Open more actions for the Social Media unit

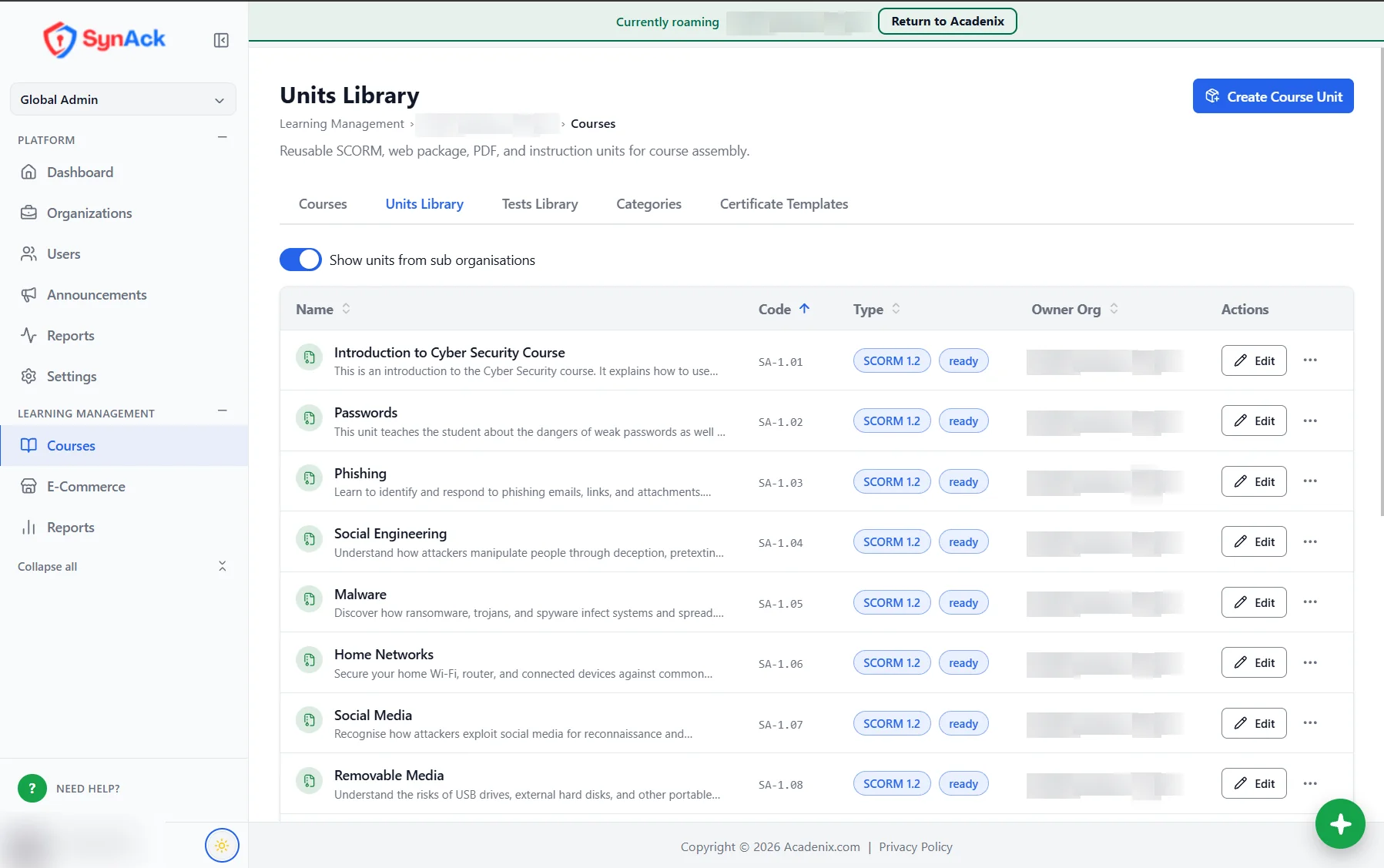(x=1310, y=723)
